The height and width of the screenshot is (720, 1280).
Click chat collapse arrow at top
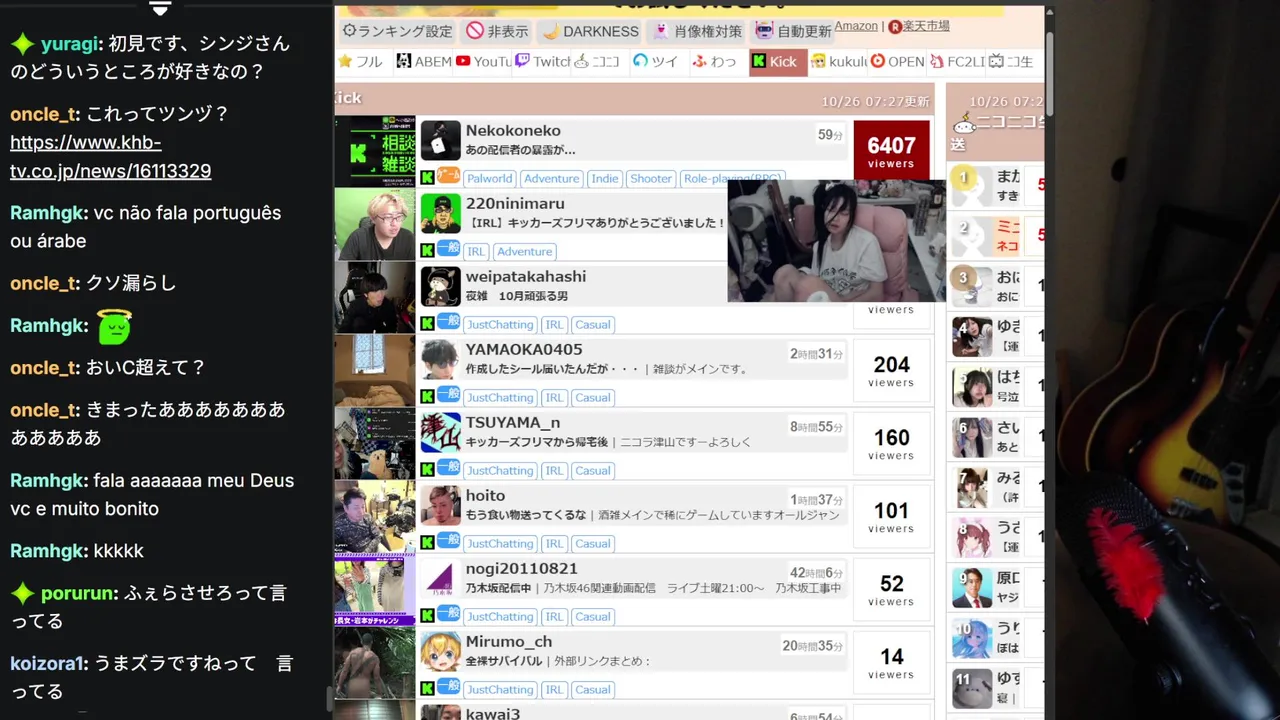point(160,8)
